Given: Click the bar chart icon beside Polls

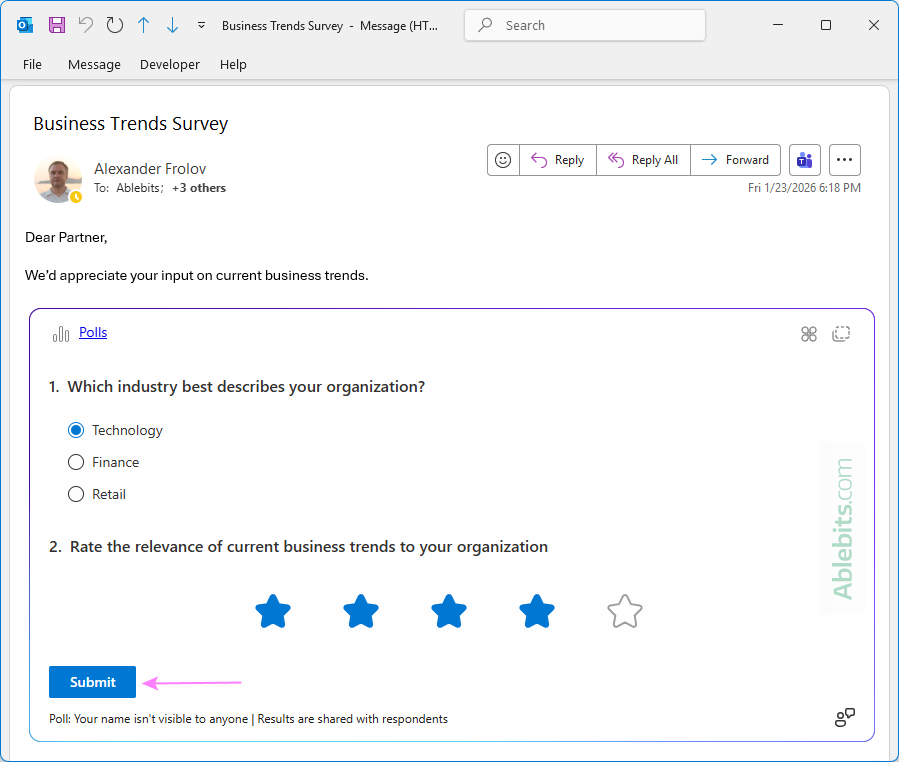Looking at the screenshot, I should click(58, 332).
